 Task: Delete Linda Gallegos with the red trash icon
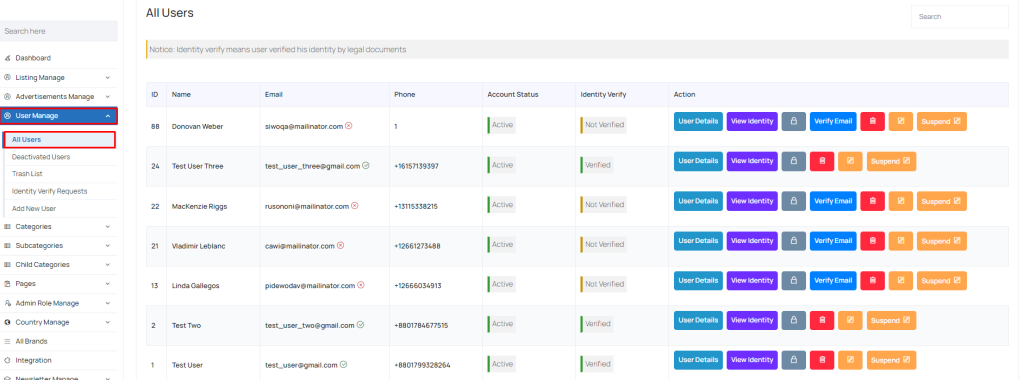click(x=872, y=281)
